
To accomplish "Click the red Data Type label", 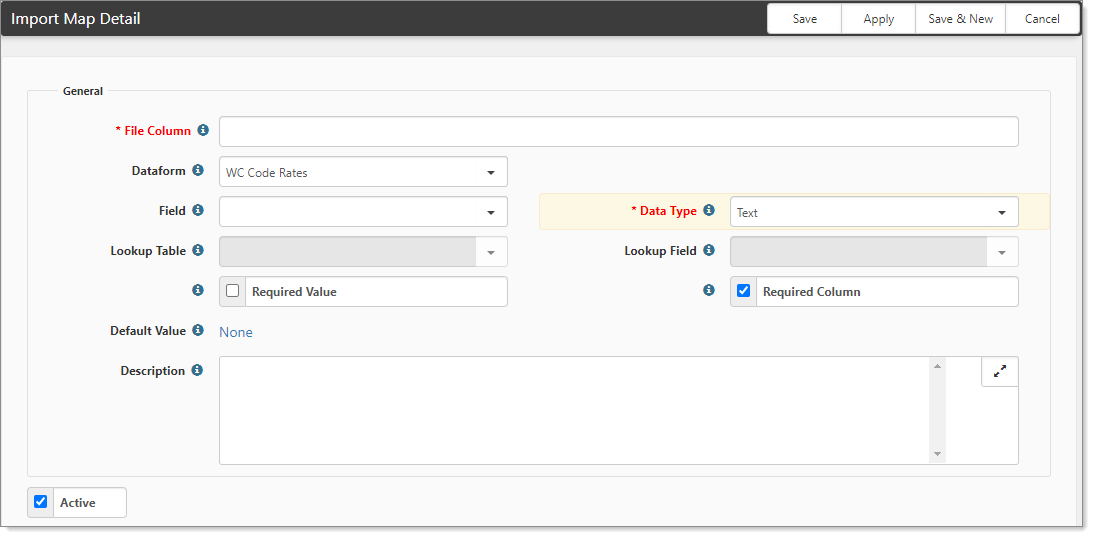I will coord(664,211).
